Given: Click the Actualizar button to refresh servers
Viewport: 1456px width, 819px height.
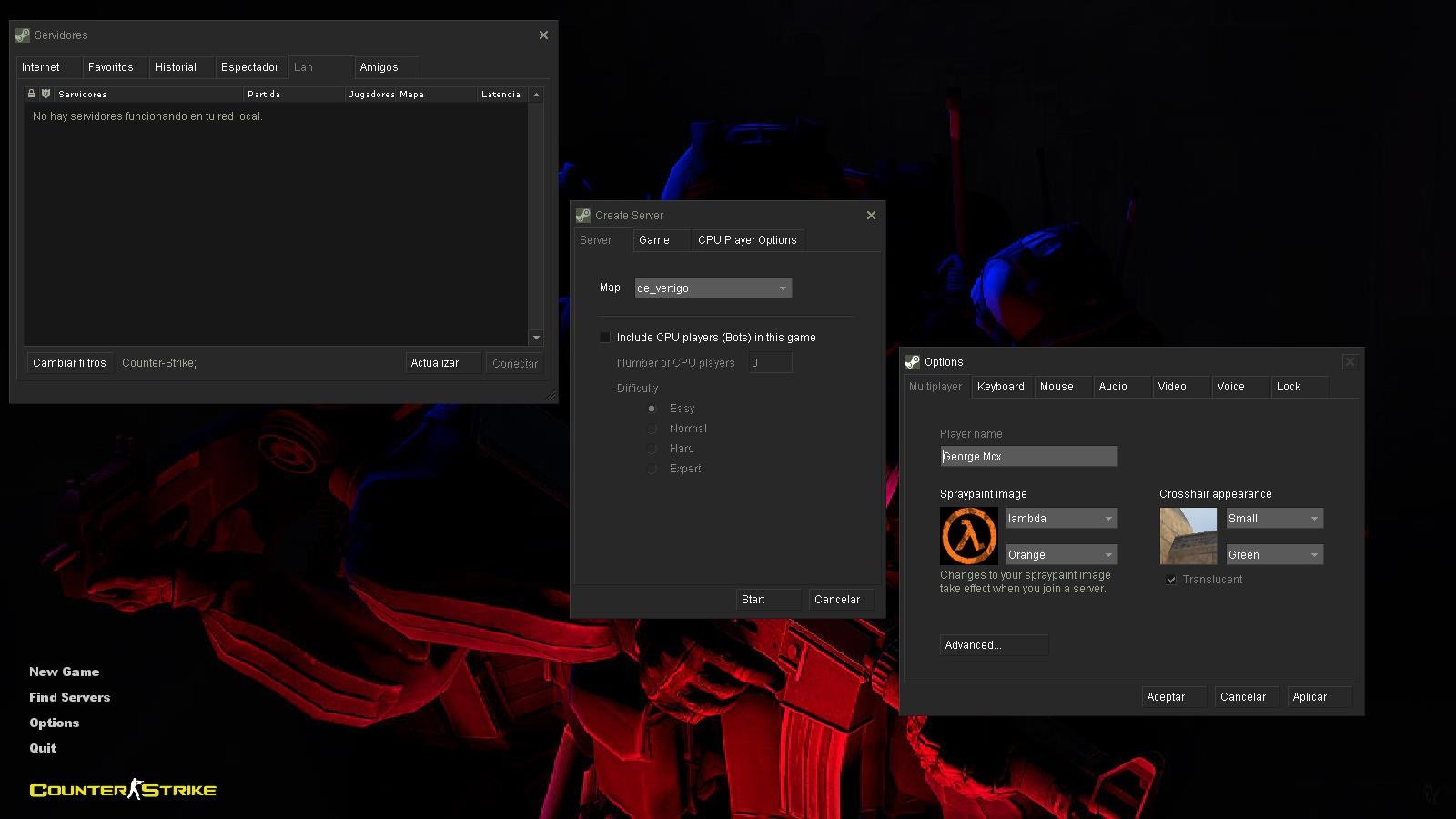Looking at the screenshot, I should 443,363.
